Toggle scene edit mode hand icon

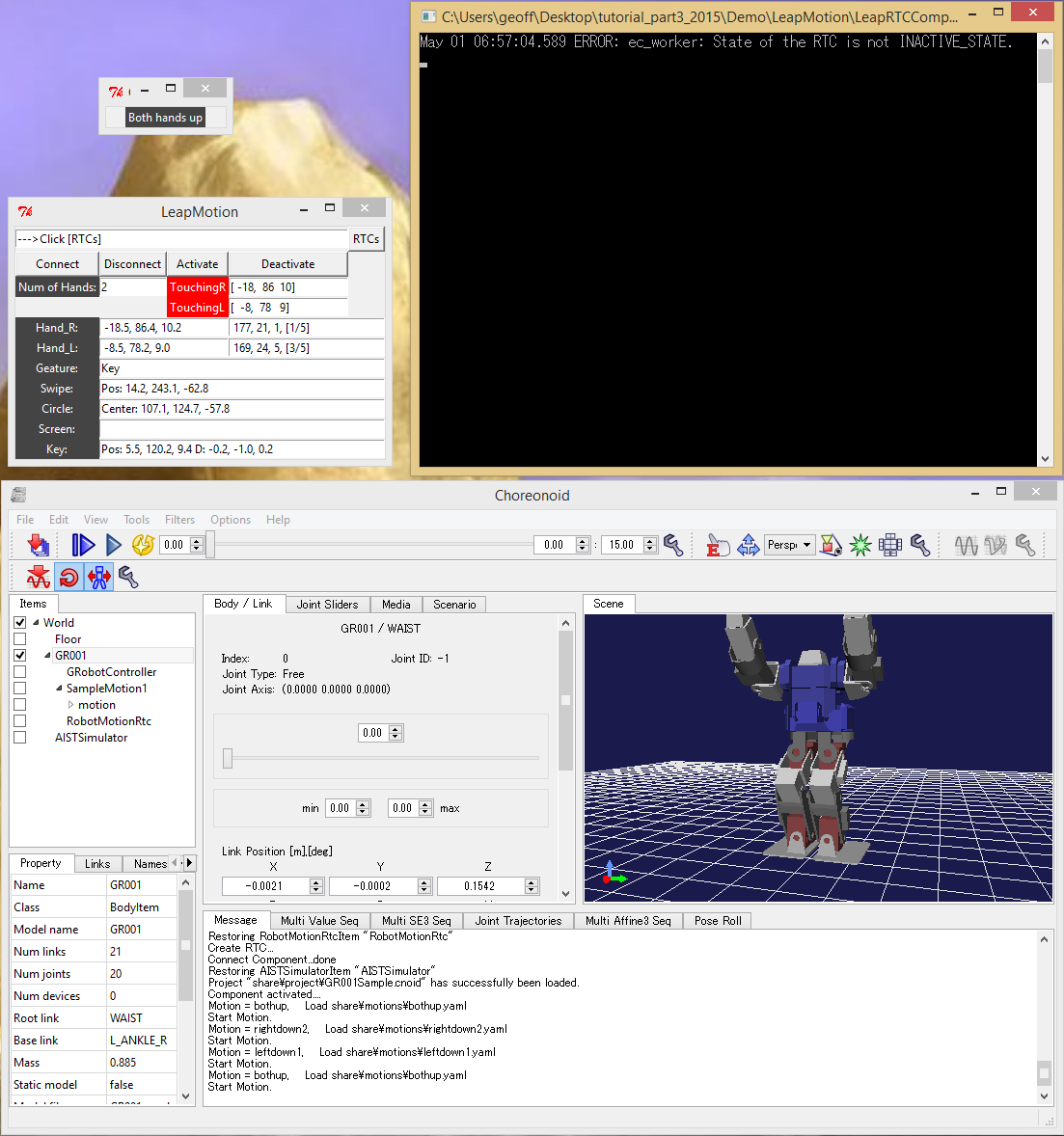click(717, 545)
